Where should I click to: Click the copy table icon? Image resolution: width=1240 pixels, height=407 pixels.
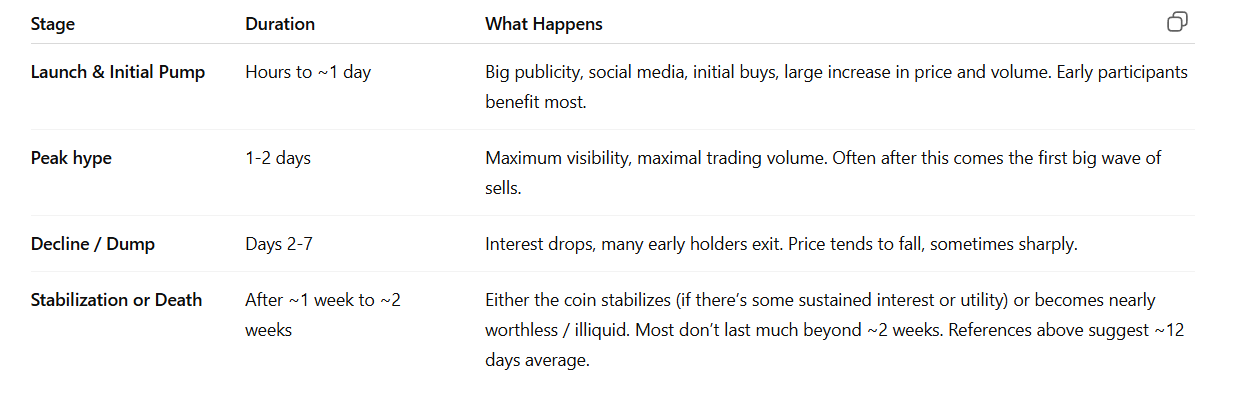point(1177,22)
